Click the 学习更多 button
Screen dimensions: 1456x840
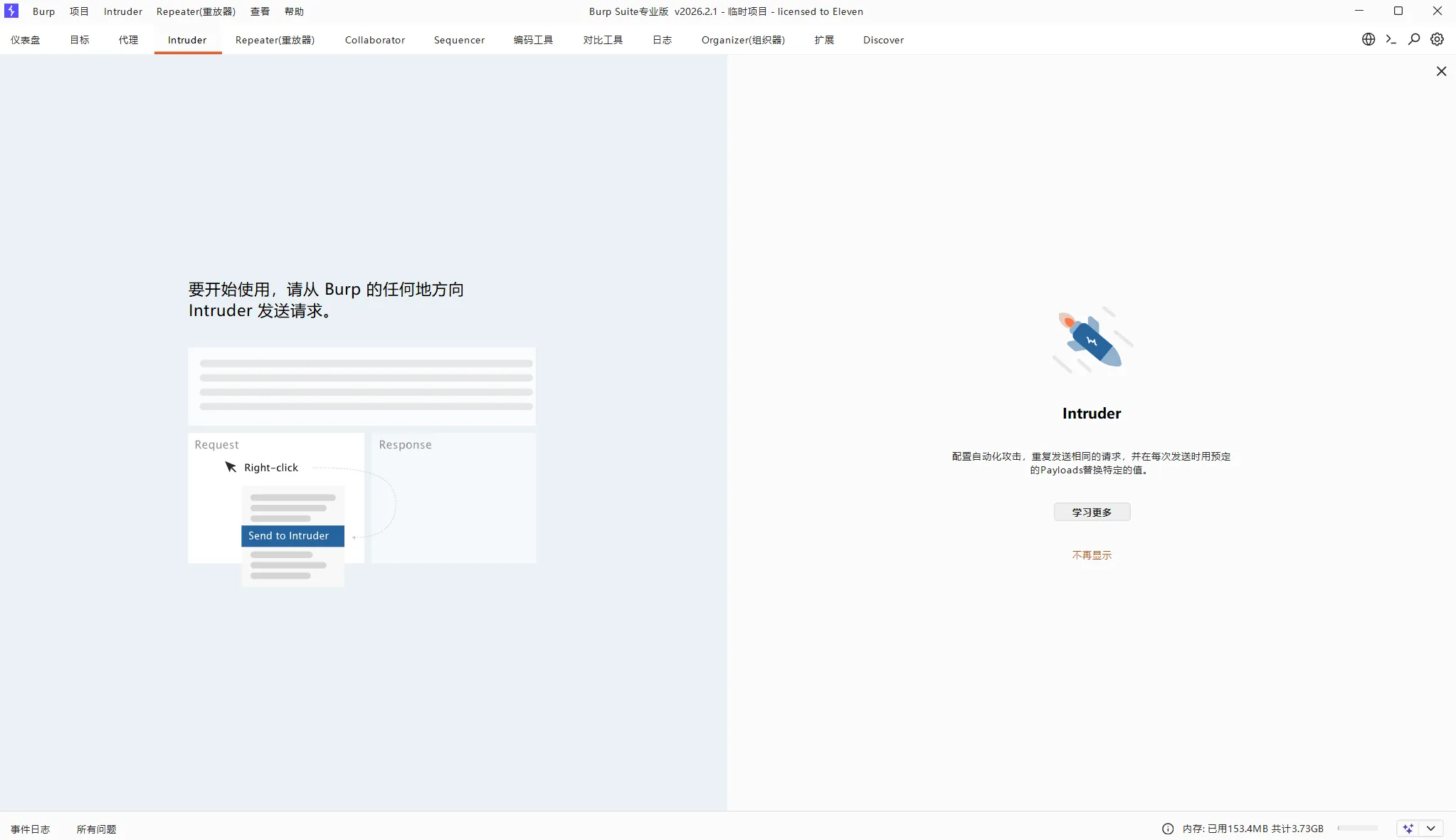pyautogui.click(x=1092, y=512)
